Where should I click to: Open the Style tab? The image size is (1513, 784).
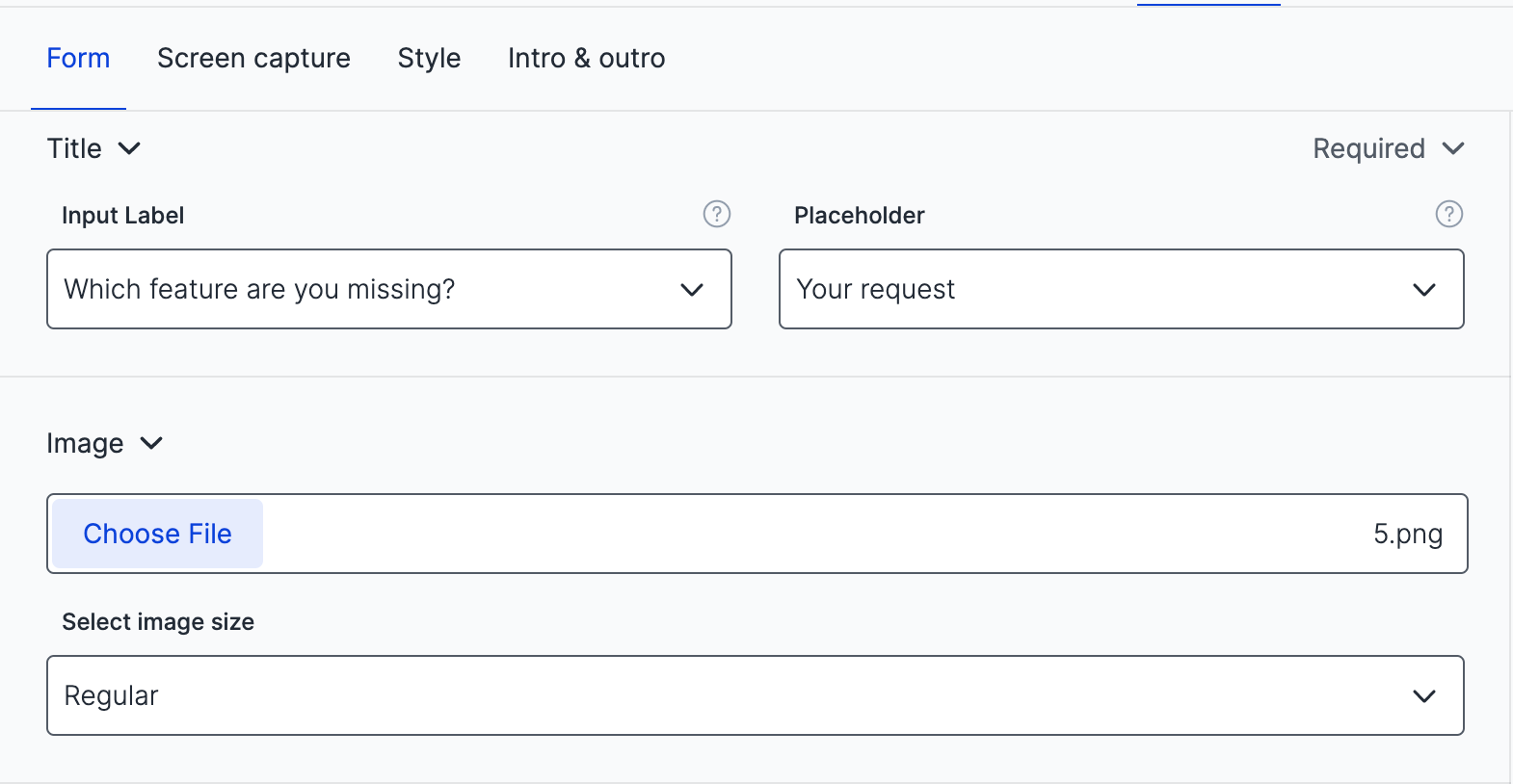[429, 59]
